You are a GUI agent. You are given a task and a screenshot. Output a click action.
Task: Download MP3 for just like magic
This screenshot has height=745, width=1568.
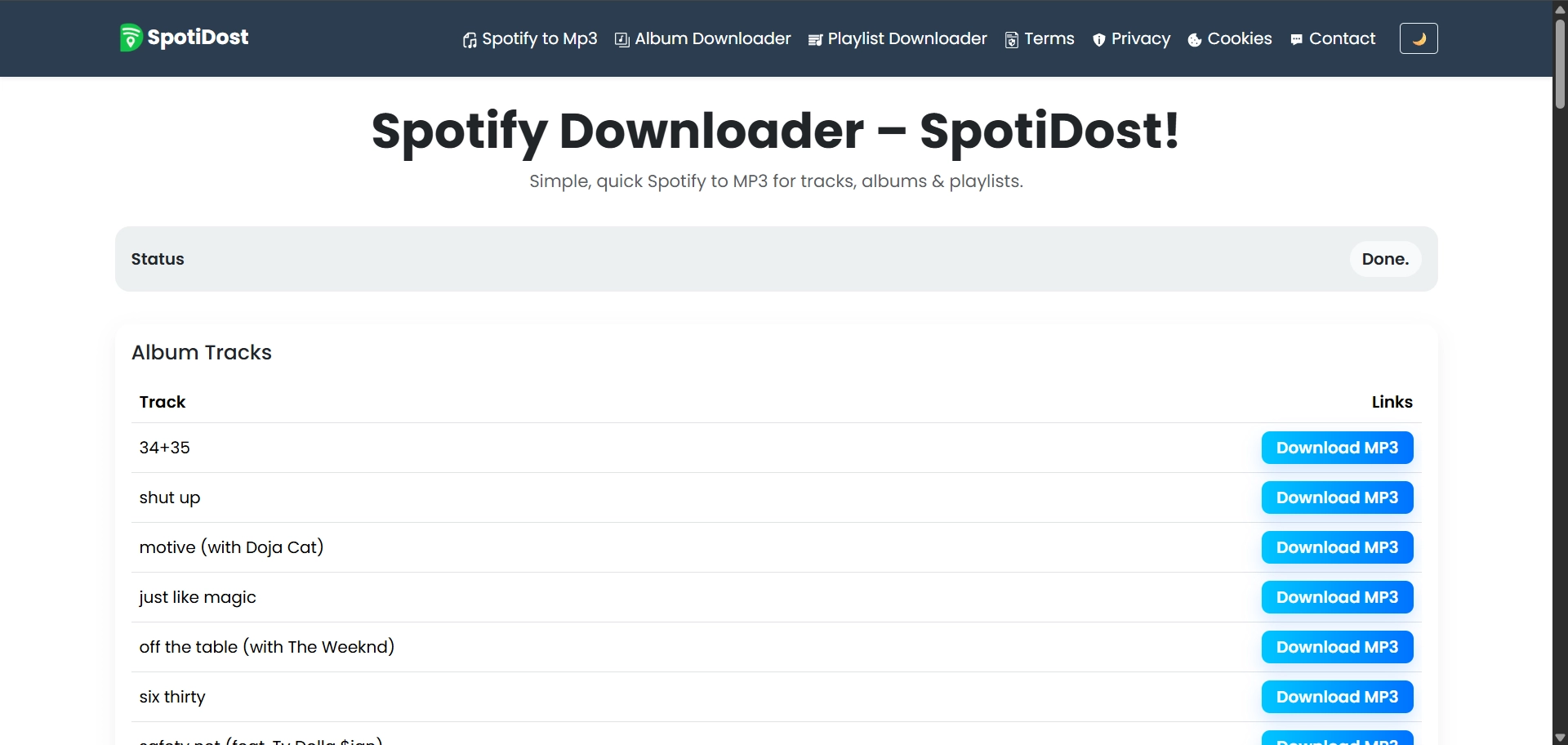pyautogui.click(x=1337, y=597)
